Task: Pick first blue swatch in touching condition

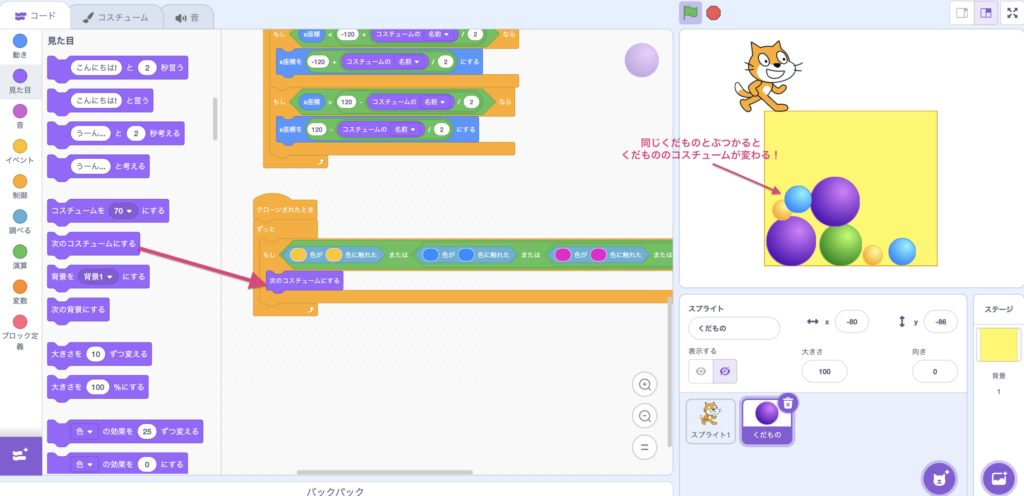Action: [x=430, y=255]
